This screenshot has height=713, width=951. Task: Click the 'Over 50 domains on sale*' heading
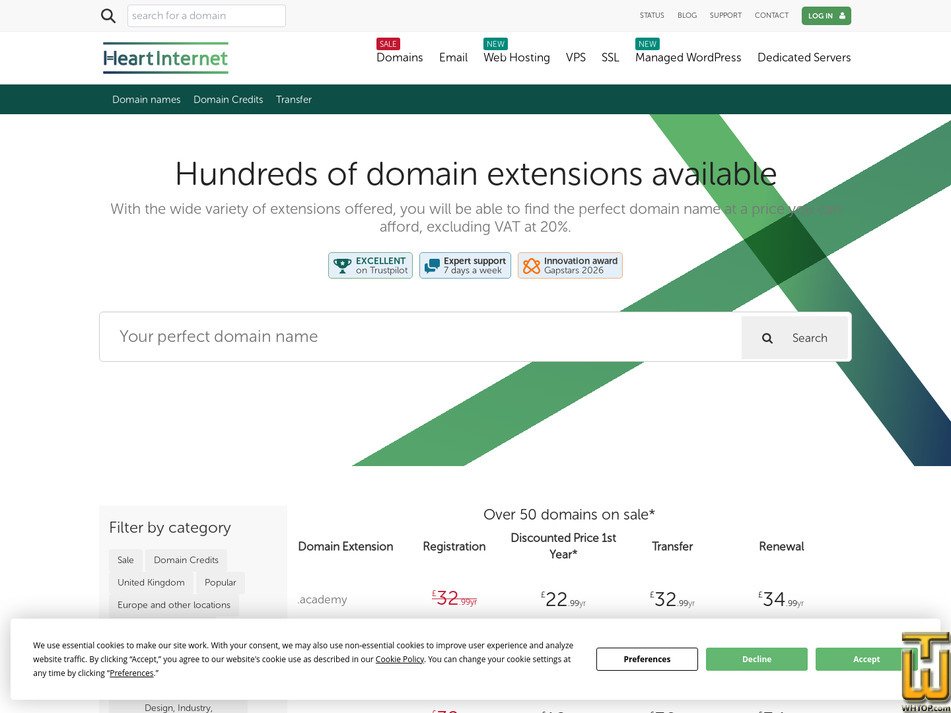point(569,515)
